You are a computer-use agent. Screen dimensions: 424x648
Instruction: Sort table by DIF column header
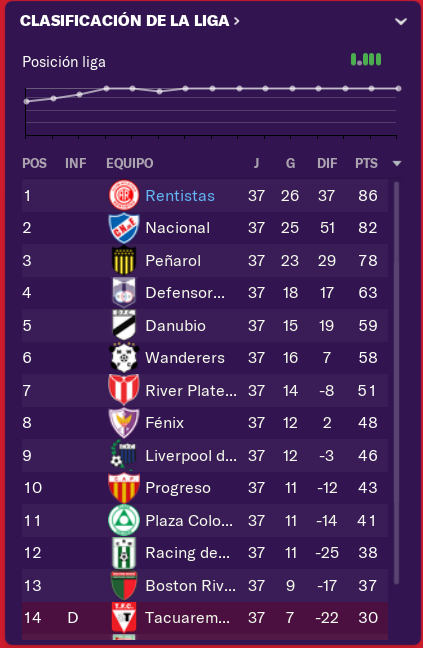[x=327, y=164]
